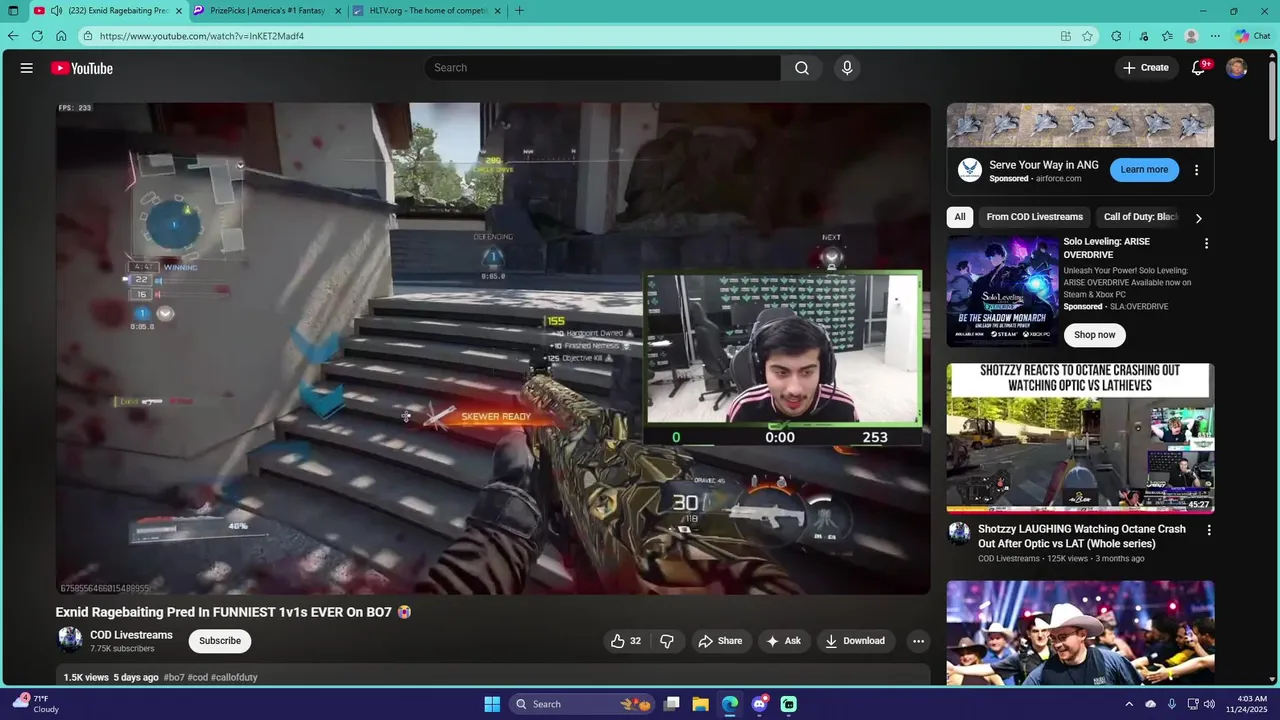Open weather widget showing 71°F Cloudy
This screenshot has height=720, width=1280.
click(35, 704)
